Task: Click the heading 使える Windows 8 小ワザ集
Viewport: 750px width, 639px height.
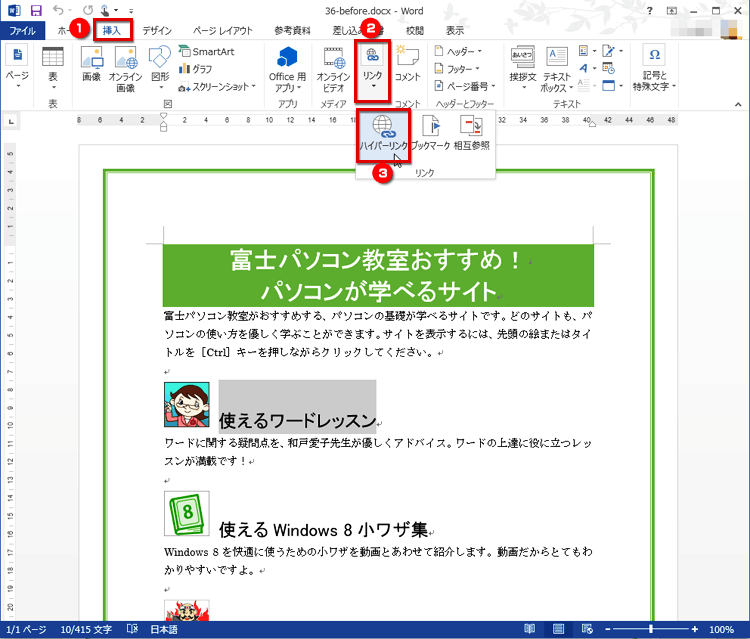Action: click(323, 530)
